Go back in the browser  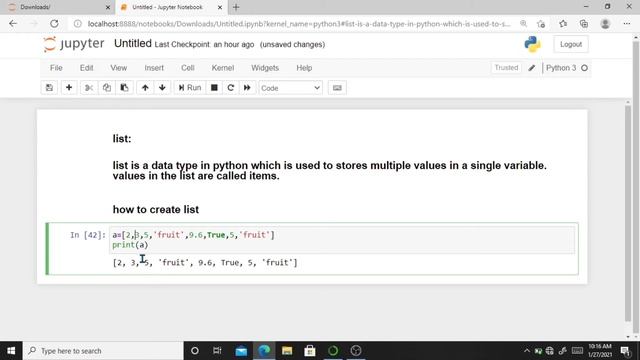coord(13,24)
